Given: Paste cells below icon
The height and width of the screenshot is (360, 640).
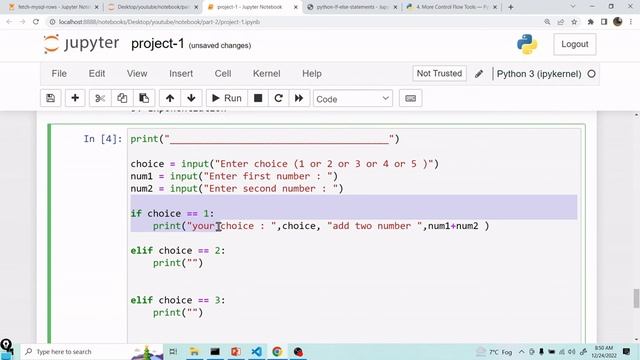Looking at the screenshot, I should pos(144,98).
